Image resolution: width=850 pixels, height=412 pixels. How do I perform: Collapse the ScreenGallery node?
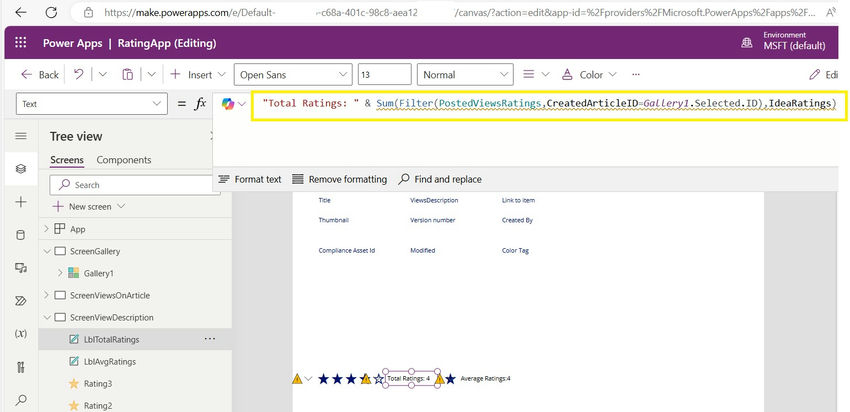pyautogui.click(x=46, y=251)
